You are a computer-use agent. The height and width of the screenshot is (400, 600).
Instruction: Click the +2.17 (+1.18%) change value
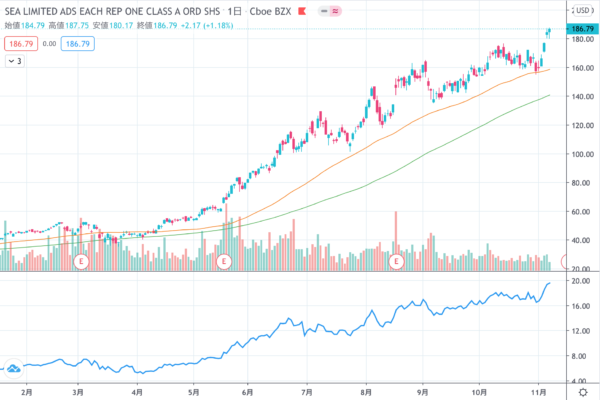tap(207, 26)
